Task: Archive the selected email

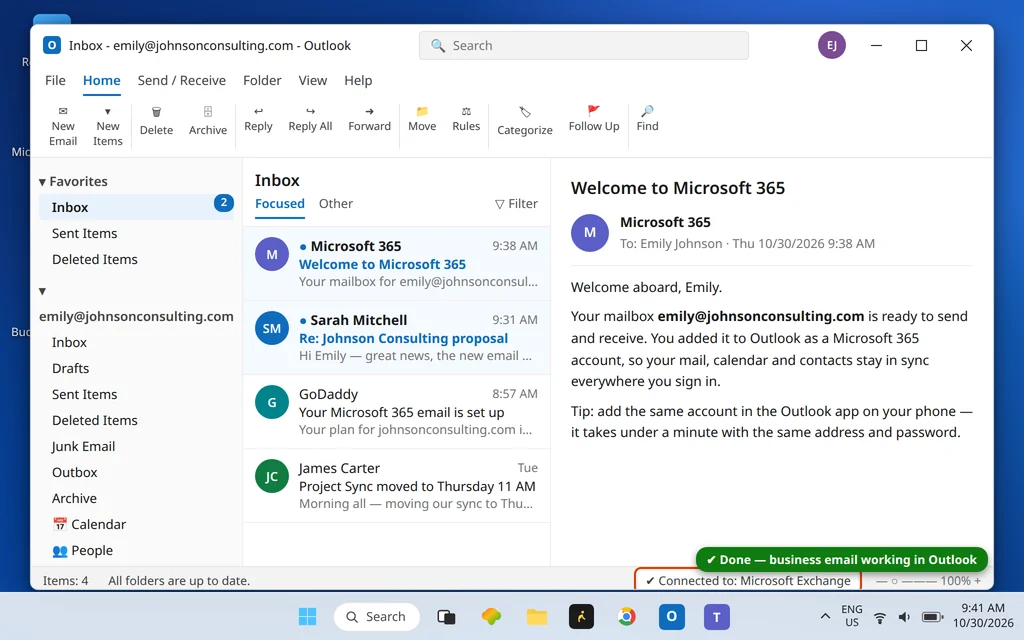Action: pyautogui.click(x=208, y=121)
